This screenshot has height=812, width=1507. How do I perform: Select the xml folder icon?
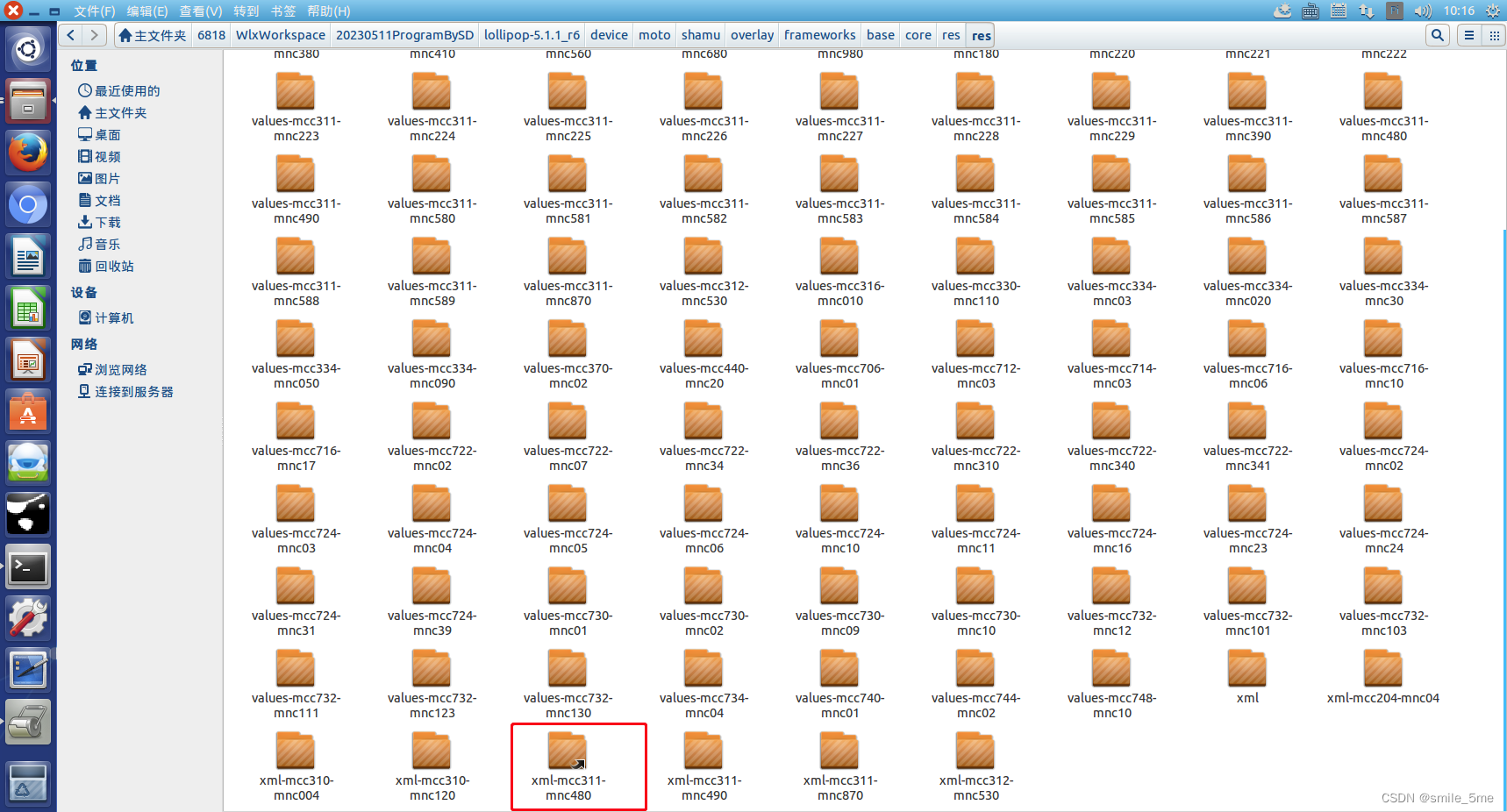tap(1247, 677)
